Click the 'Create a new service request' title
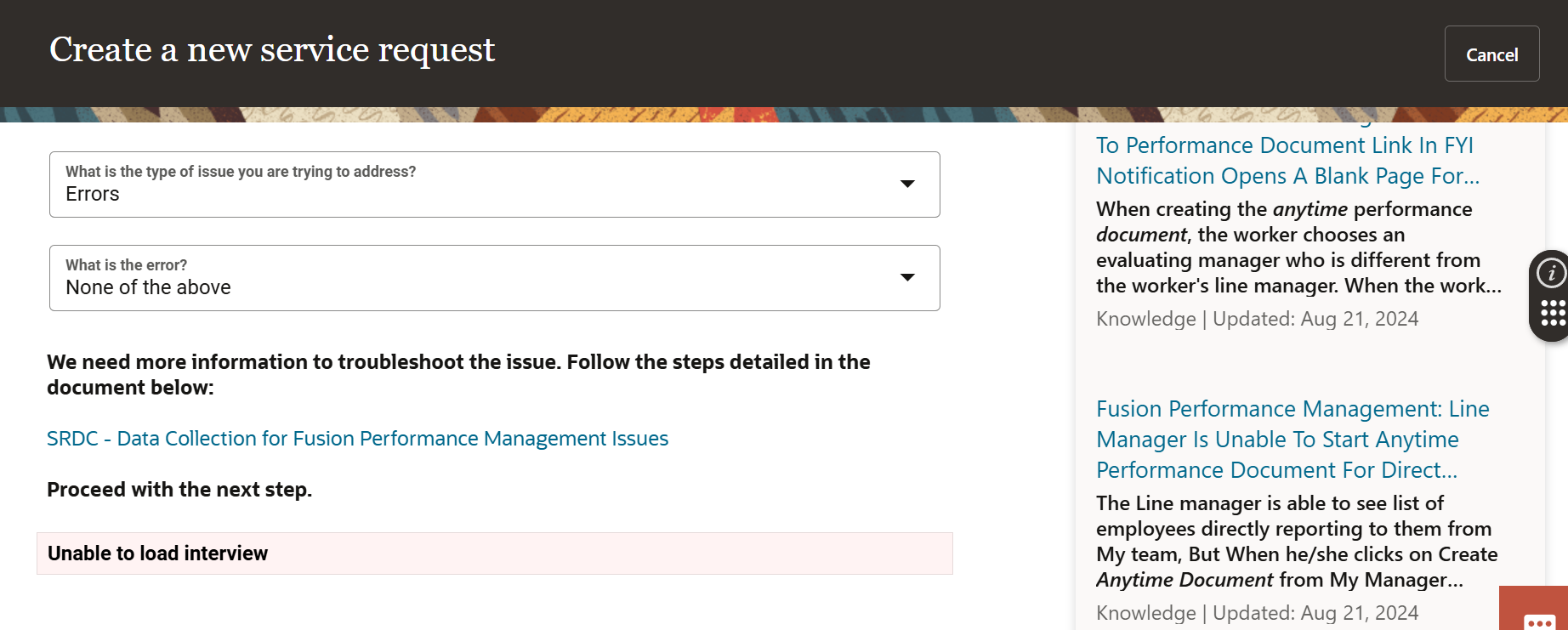The height and width of the screenshot is (630, 1568). click(x=271, y=50)
